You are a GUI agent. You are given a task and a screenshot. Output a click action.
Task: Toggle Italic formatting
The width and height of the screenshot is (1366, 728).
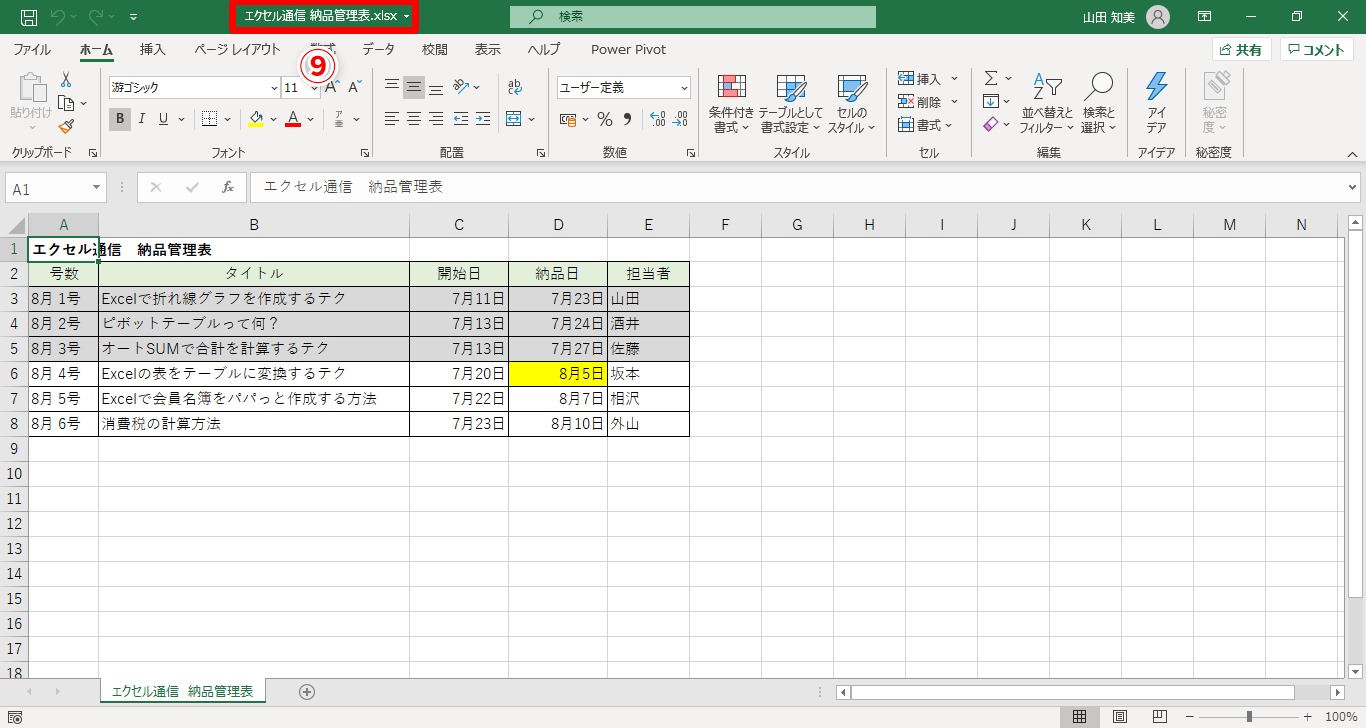141,119
